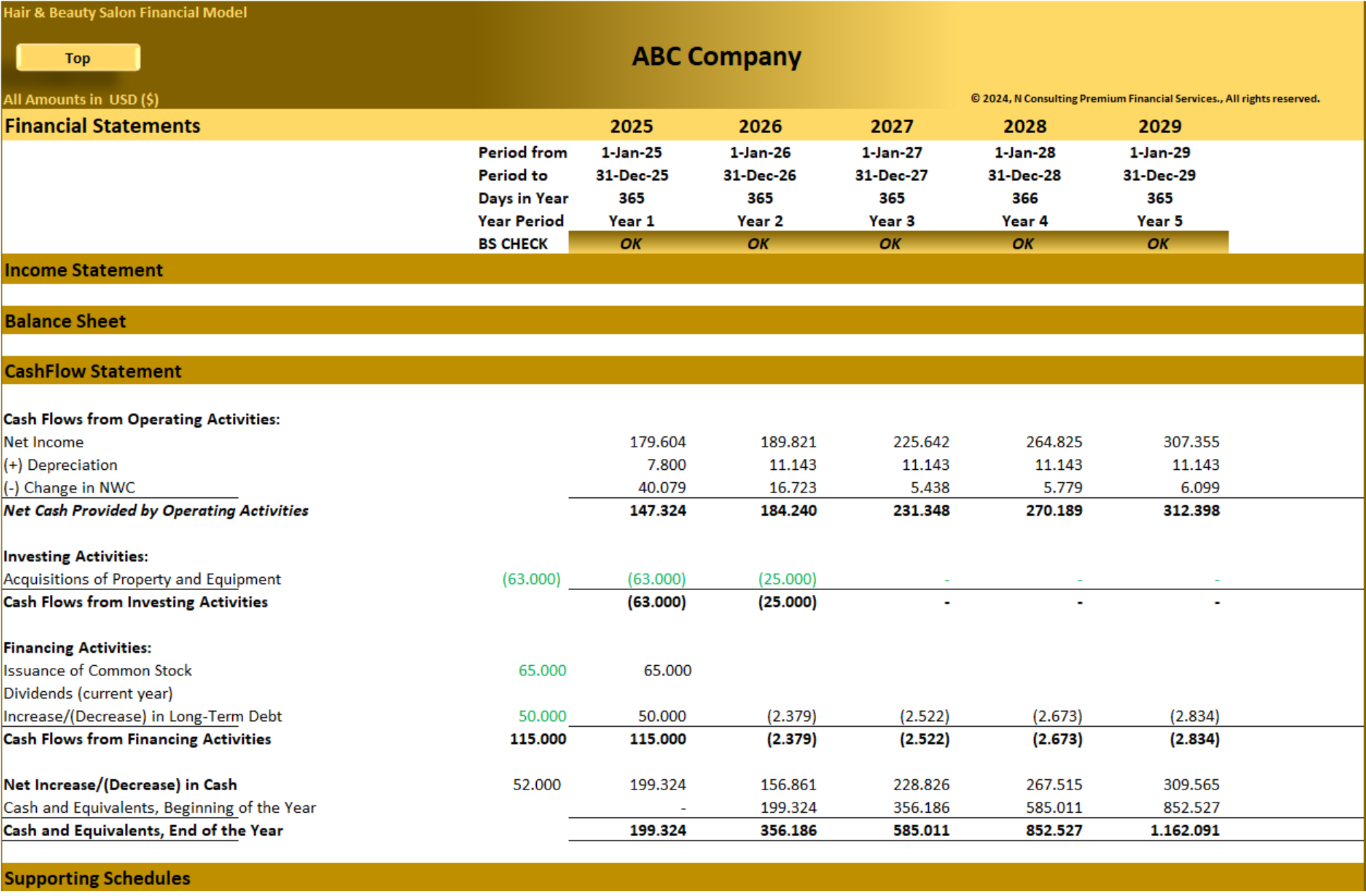Click the Top navigation button

[x=78, y=58]
